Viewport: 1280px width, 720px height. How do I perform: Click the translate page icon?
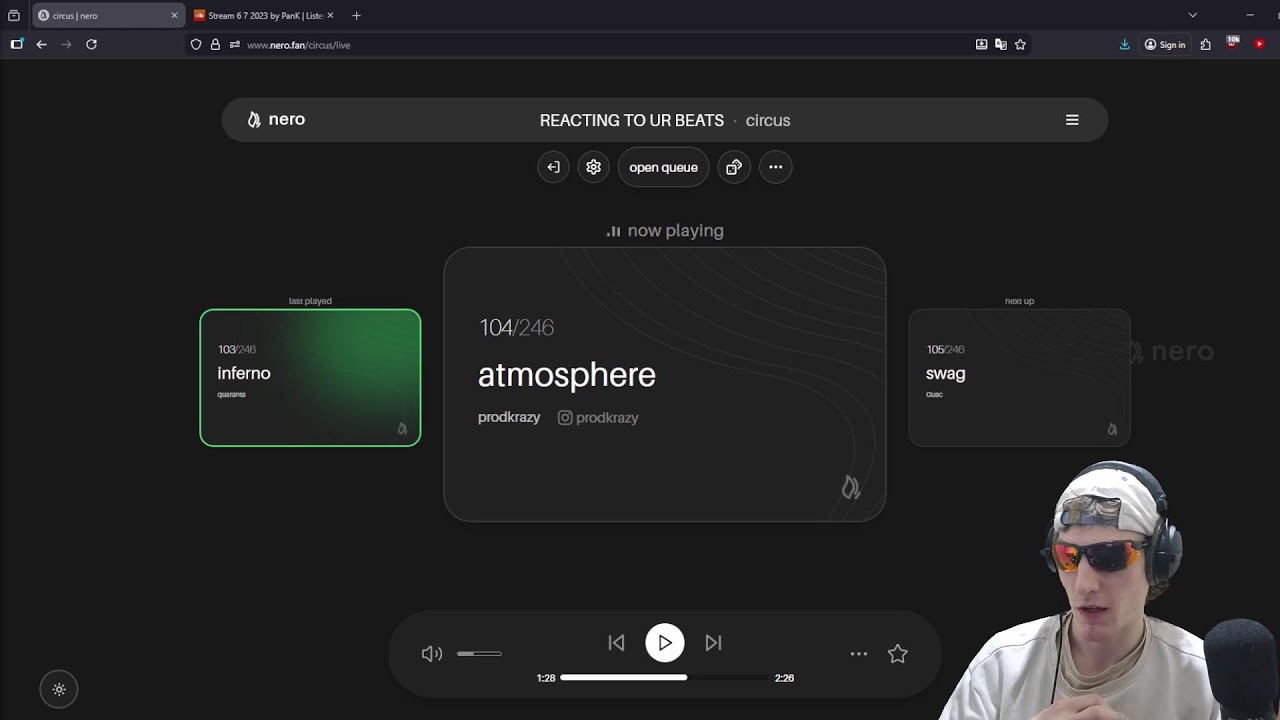click(1001, 44)
